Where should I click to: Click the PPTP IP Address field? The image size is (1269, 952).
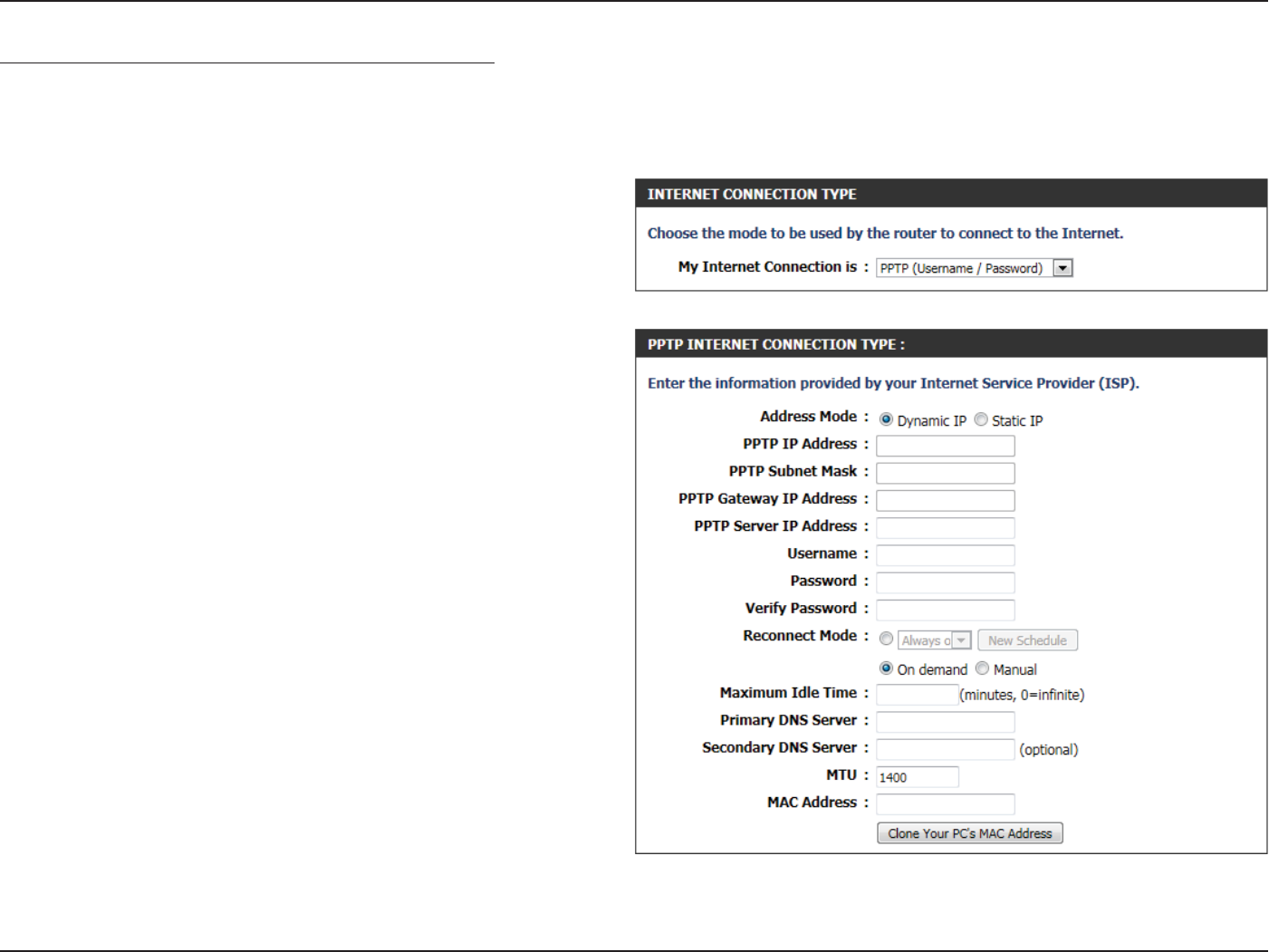tap(945, 446)
